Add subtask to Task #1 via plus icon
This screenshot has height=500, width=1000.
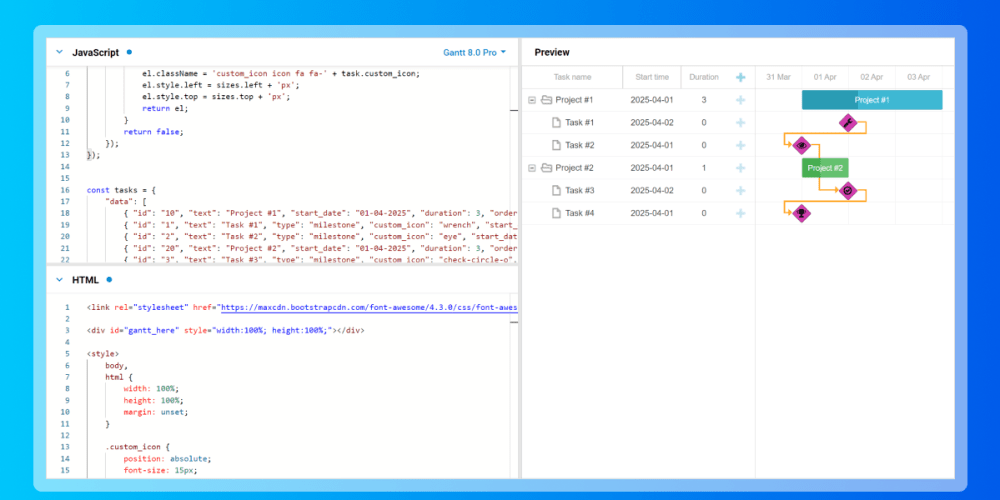pyautogui.click(x=740, y=122)
